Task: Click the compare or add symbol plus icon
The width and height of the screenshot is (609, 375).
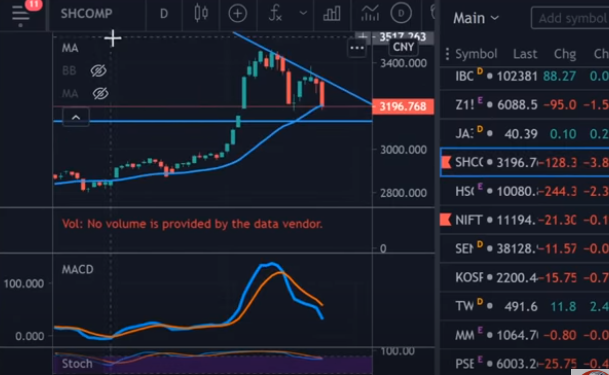Action: (237, 14)
